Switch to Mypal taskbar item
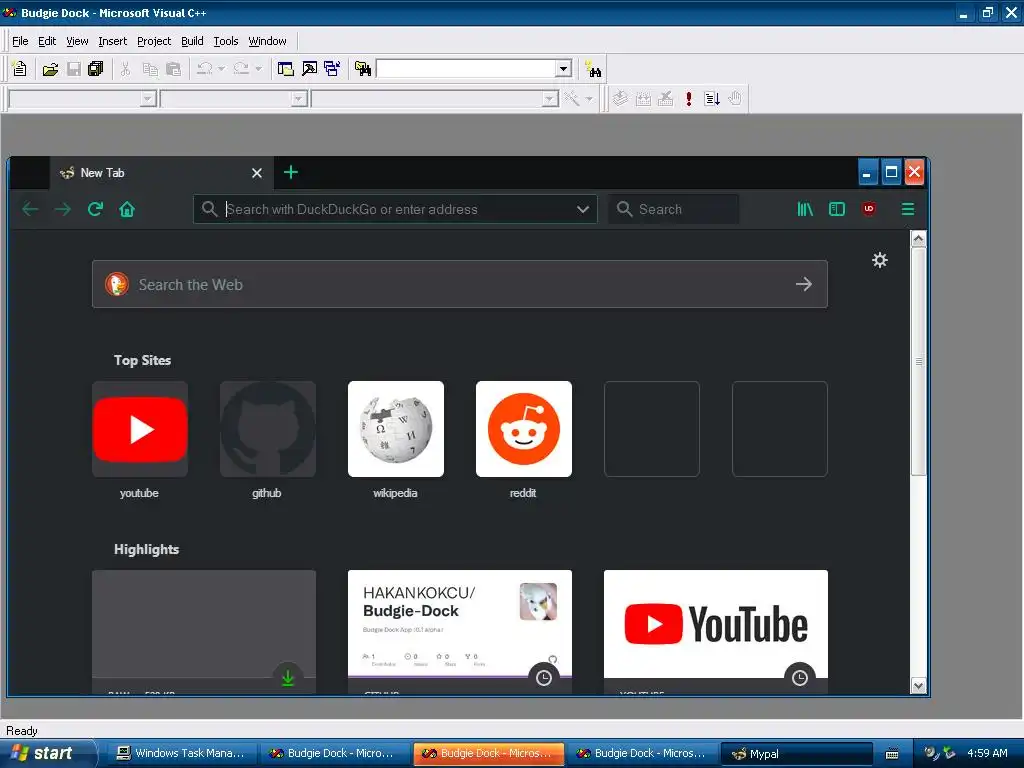Image resolution: width=1024 pixels, height=768 pixels. 797,754
